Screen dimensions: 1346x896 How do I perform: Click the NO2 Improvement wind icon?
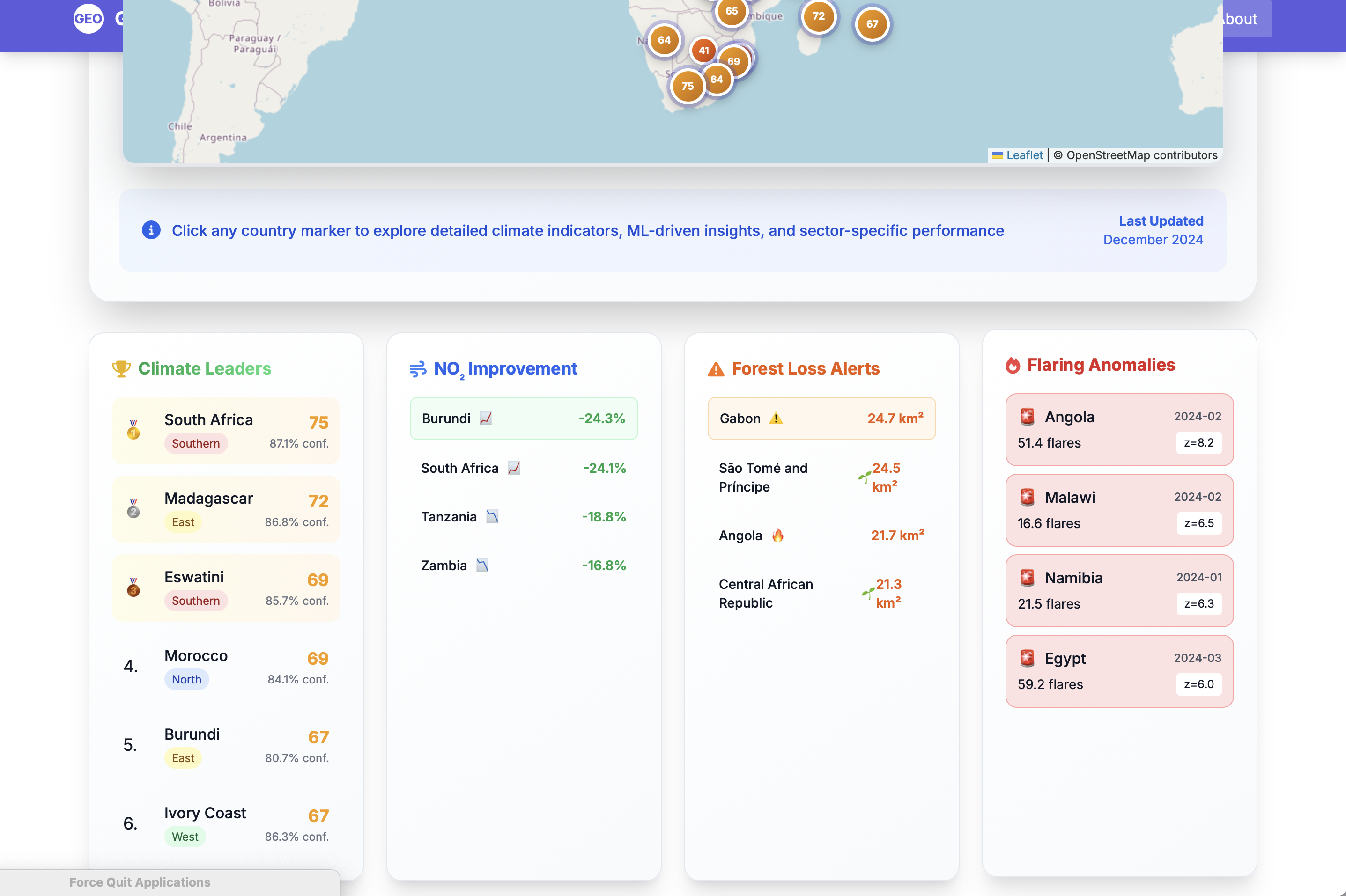(x=418, y=369)
